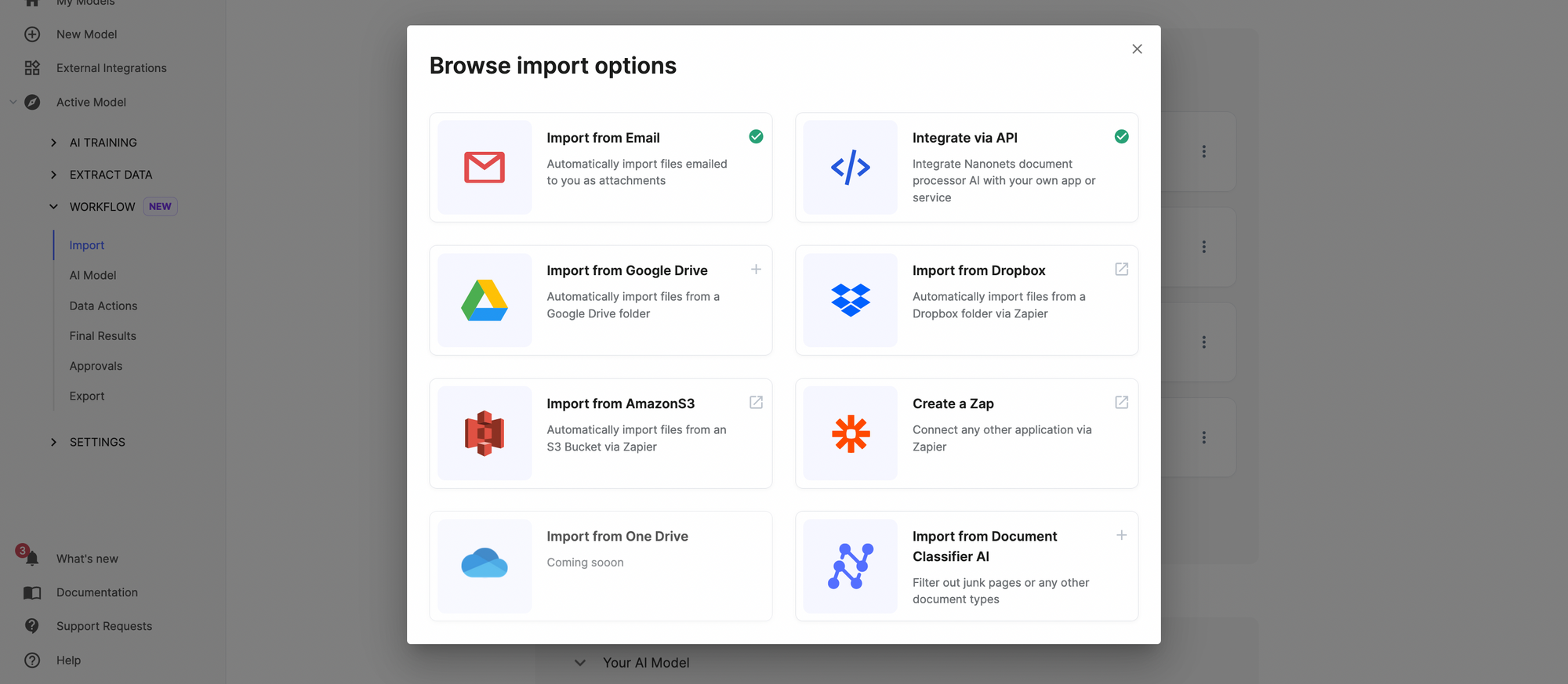
Task: Click the 'Coming sooon' text
Action: coord(585,563)
